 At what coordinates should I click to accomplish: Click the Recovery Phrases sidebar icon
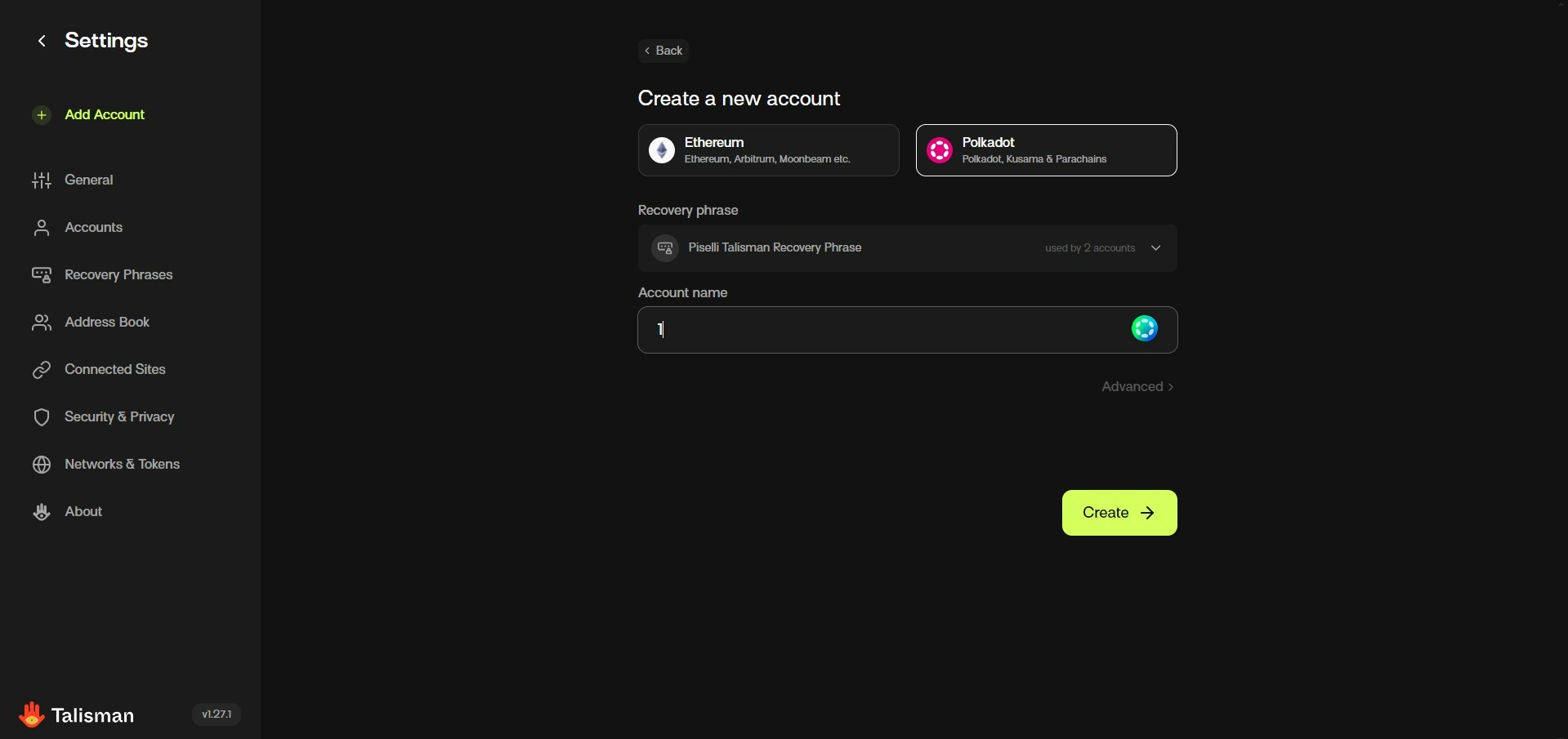click(x=42, y=275)
